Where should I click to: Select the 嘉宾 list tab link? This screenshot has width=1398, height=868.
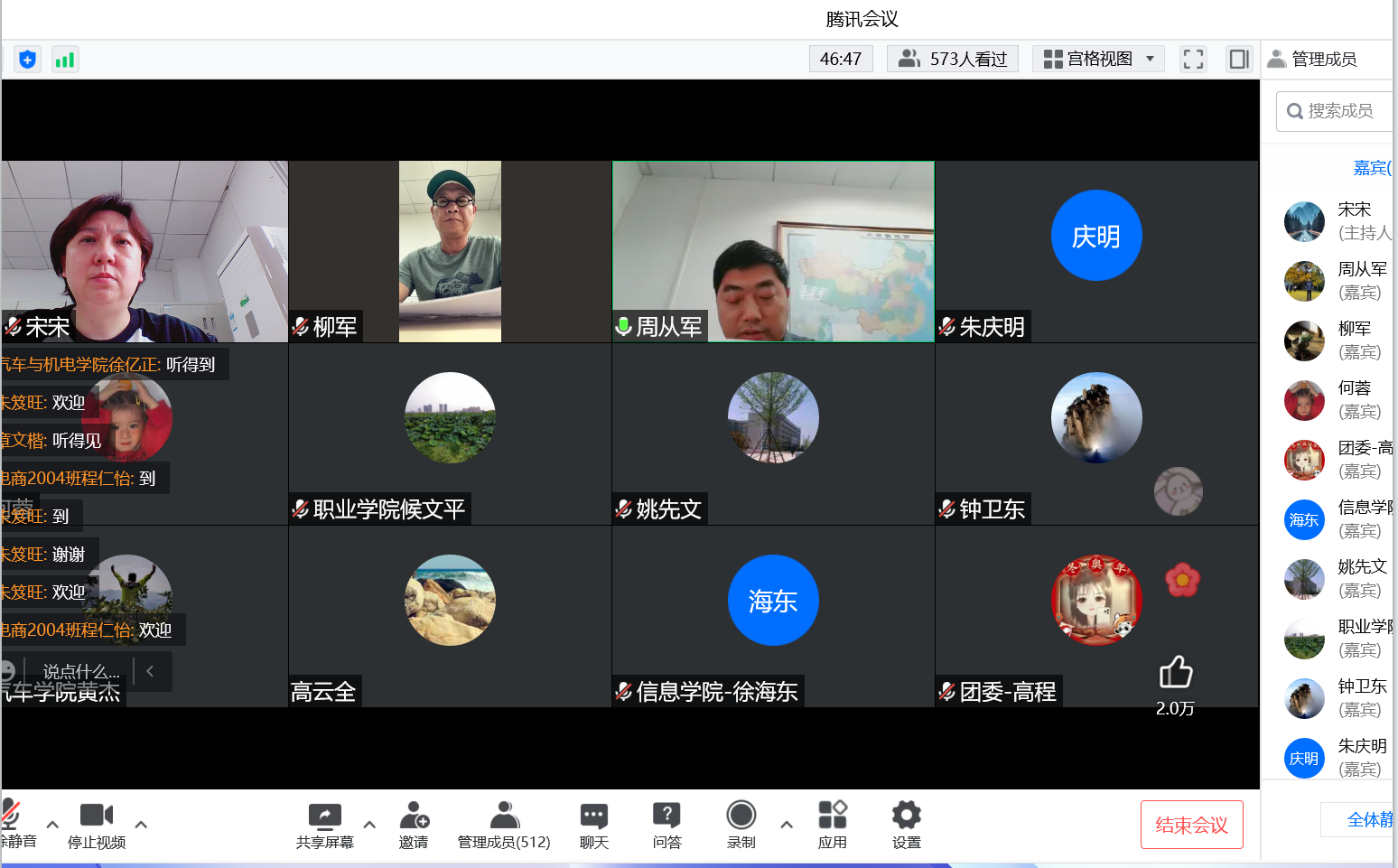[1372, 168]
